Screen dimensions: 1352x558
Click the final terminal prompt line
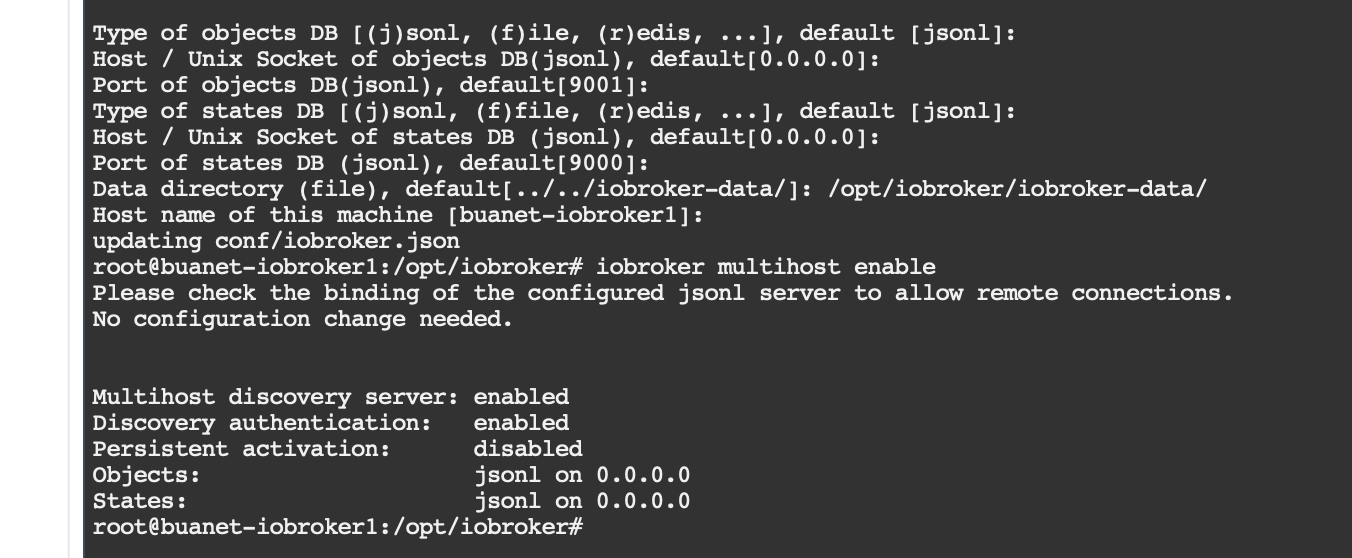coord(338,527)
